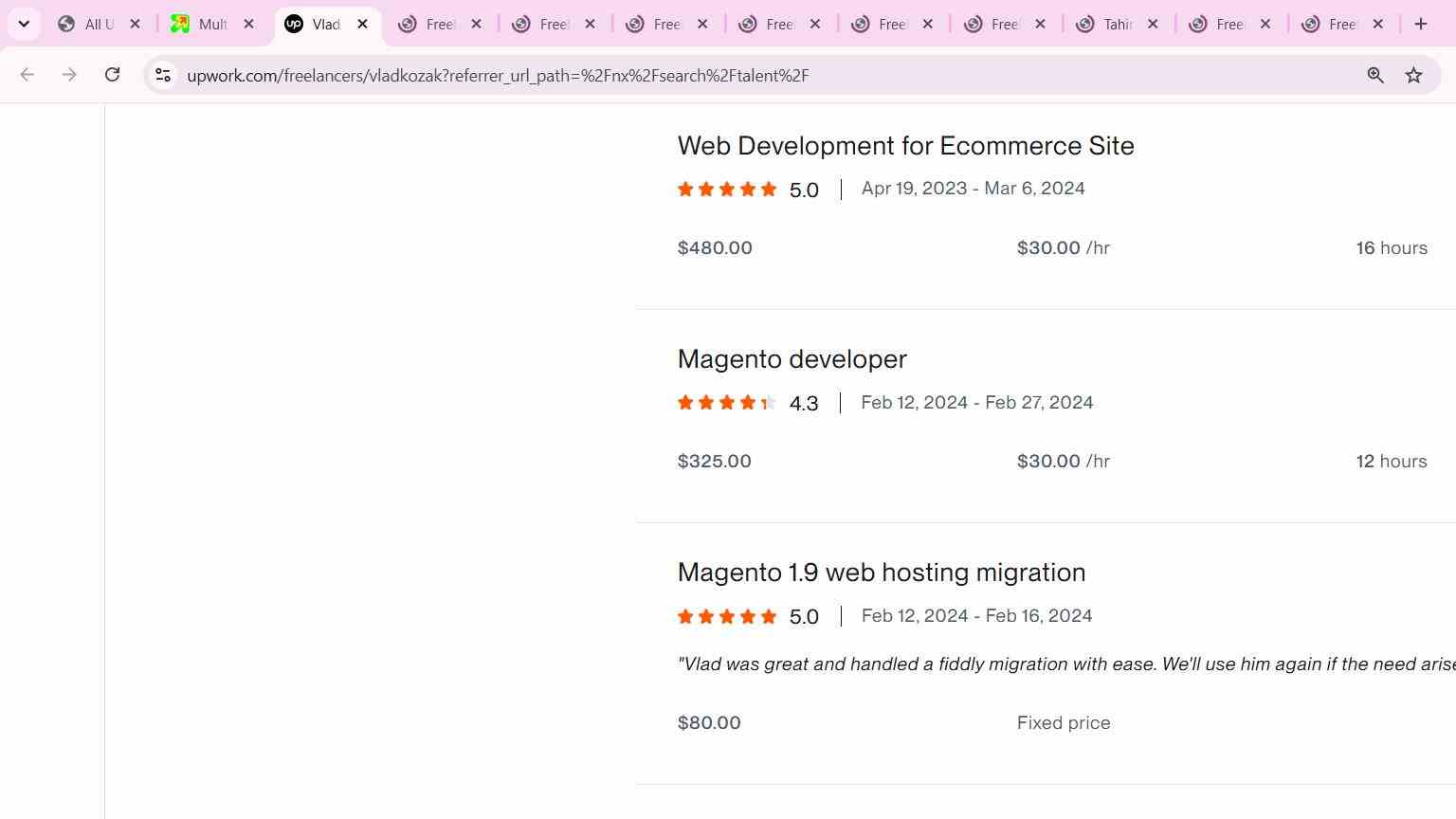This screenshot has width=1456, height=819.
Task: Go back using the left arrow
Action: point(27,75)
